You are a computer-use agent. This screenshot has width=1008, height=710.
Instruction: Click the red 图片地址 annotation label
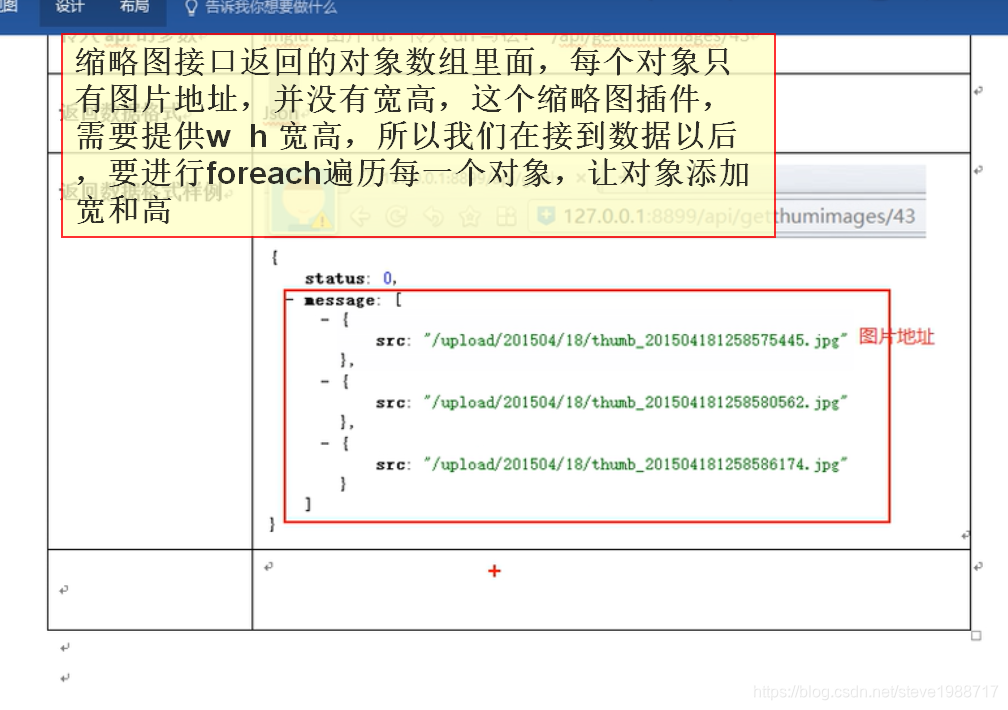tap(896, 336)
